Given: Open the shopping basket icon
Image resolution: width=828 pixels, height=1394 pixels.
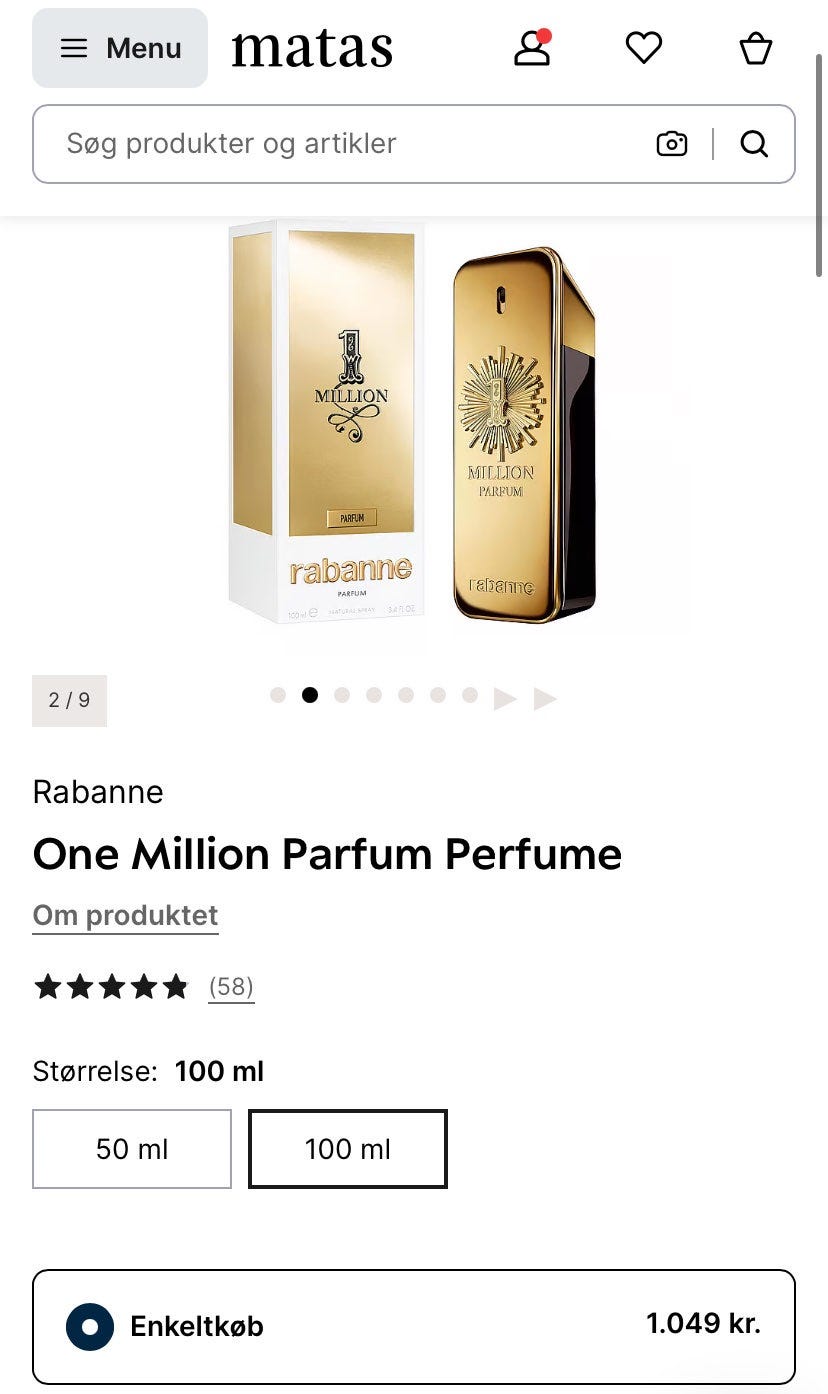Looking at the screenshot, I should pyautogui.click(x=756, y=47).
